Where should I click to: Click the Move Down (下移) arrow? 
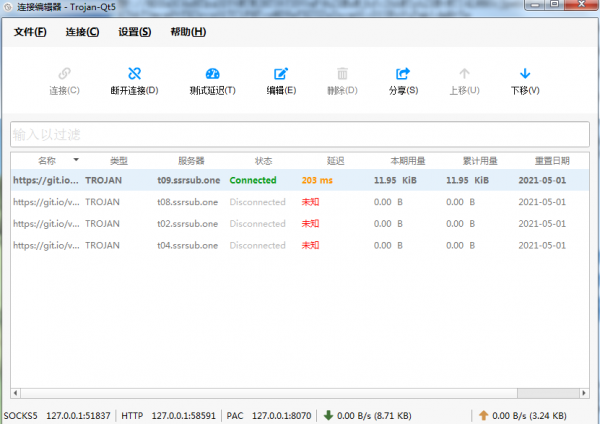click(525, 74)
